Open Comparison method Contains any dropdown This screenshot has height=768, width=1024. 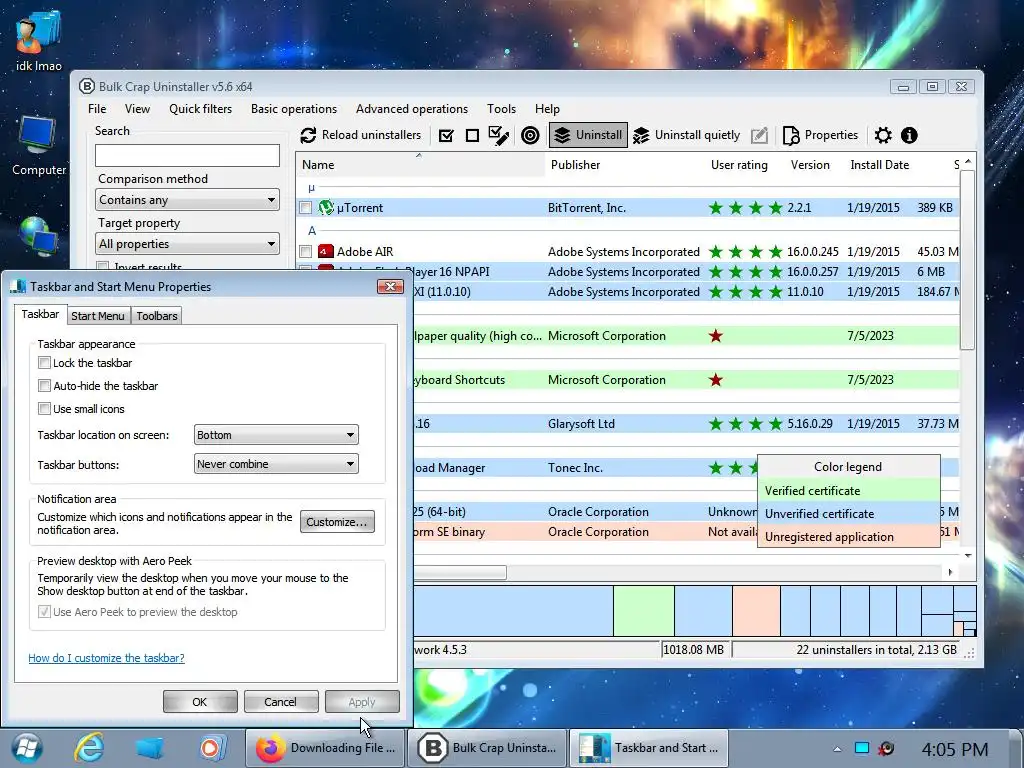187,200
